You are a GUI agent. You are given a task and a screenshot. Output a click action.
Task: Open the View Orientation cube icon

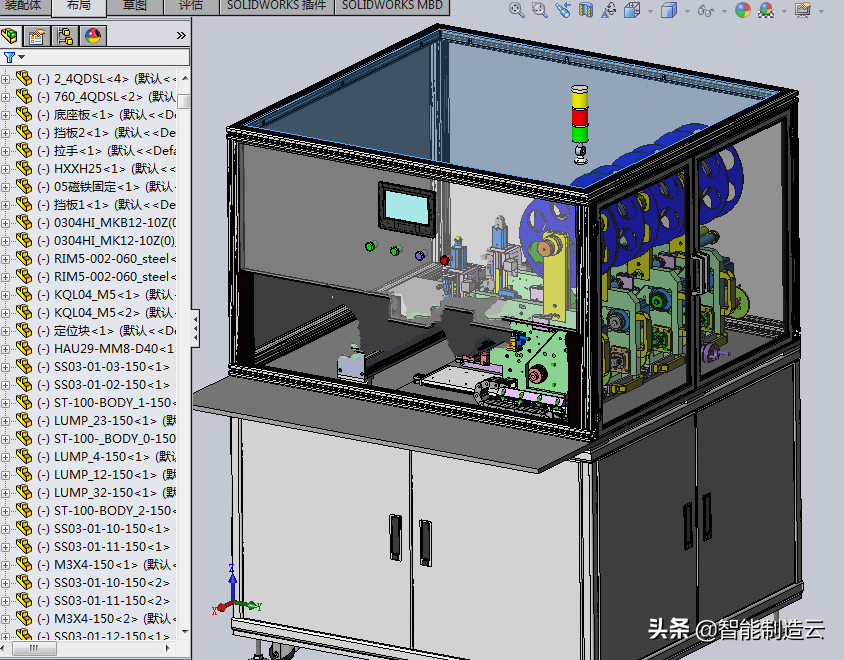[631, 10]
